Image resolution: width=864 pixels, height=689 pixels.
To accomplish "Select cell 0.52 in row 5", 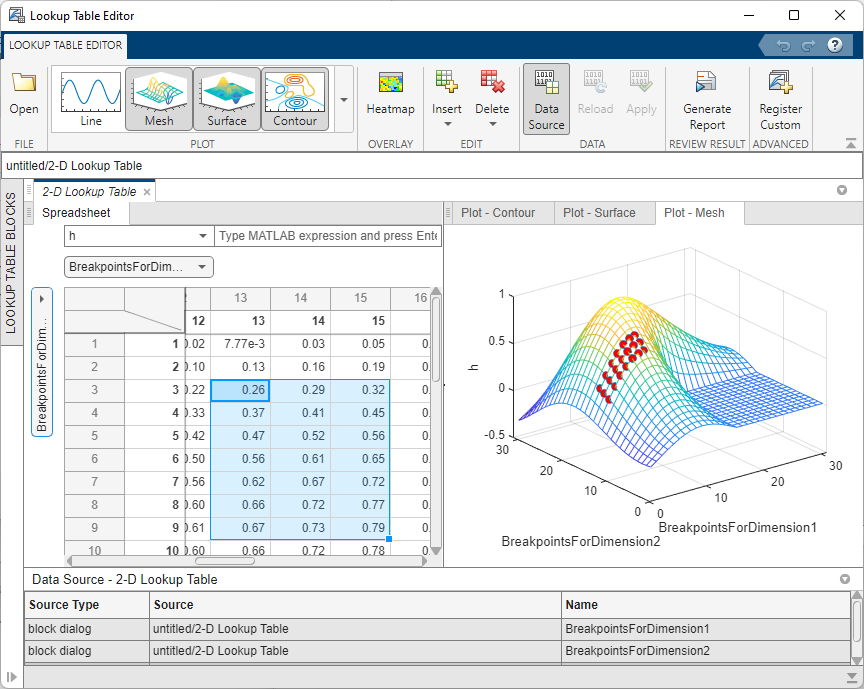I will click(300, 436).
